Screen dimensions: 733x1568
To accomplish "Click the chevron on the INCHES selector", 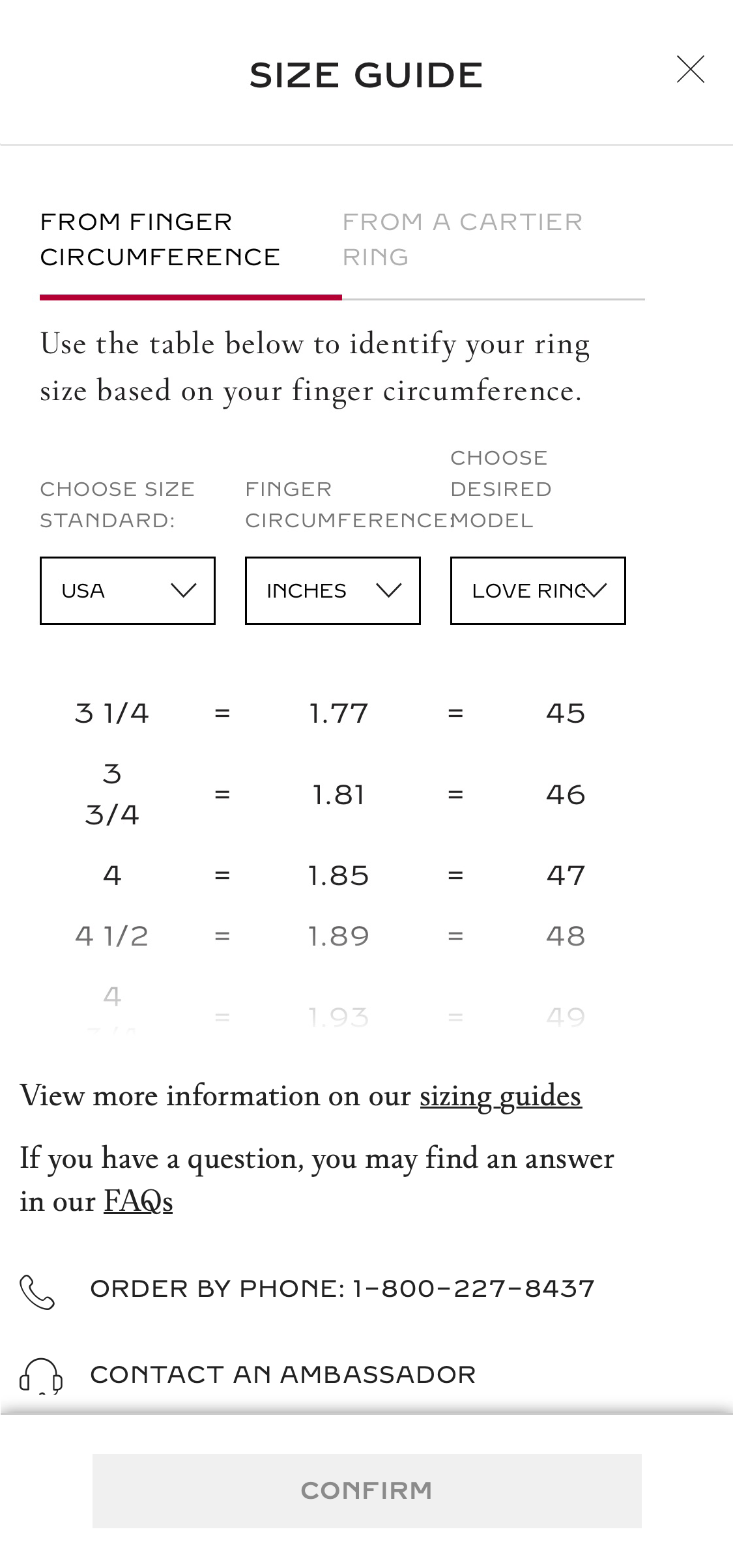I will [x=388, y=590].
